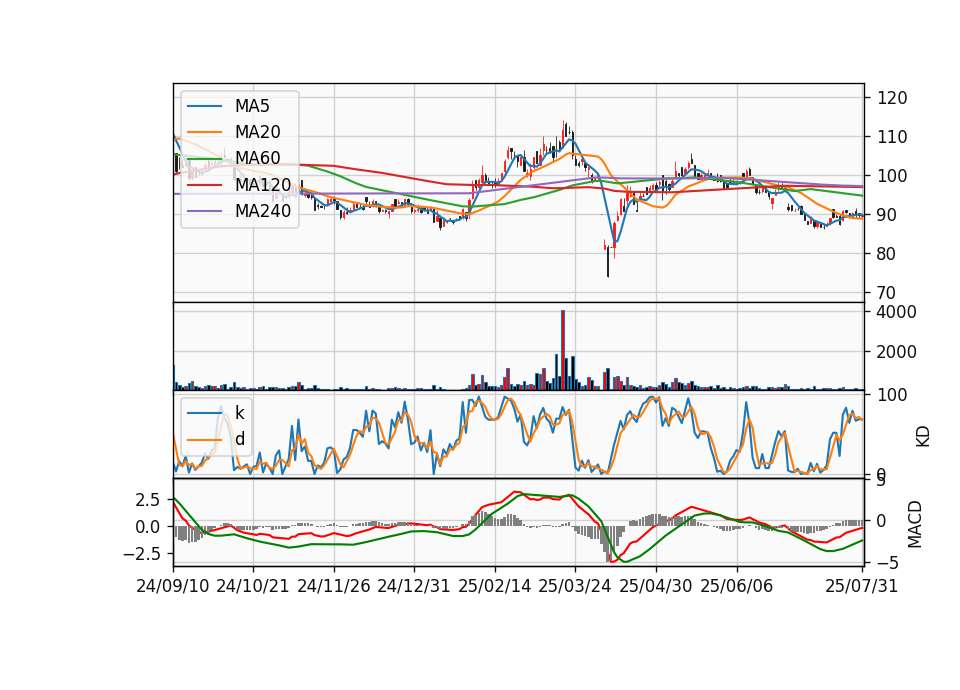Click the orange d legend line
This screenshot has height=690, width=960.
pos(204,439)
